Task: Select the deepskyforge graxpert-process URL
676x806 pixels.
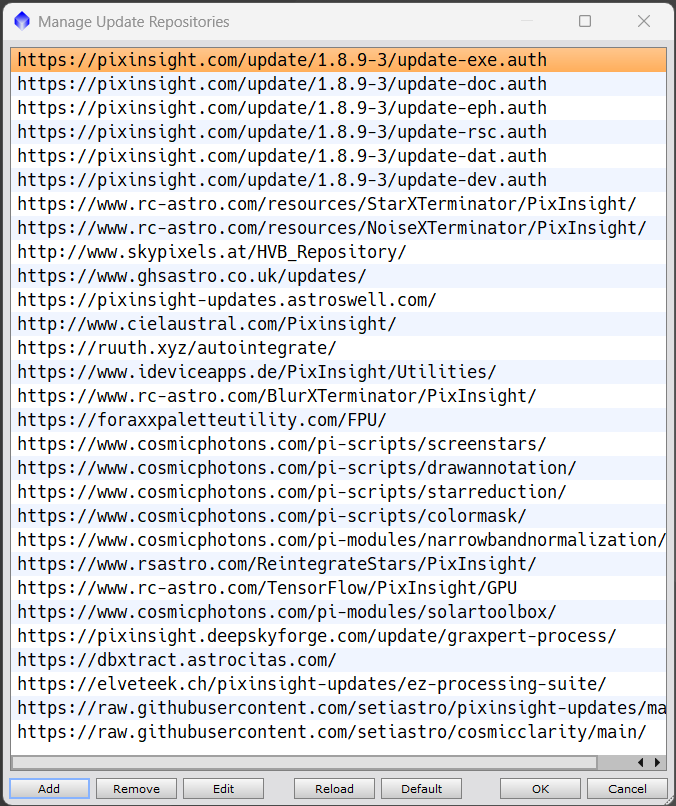Action: click(x=338, y=636)
